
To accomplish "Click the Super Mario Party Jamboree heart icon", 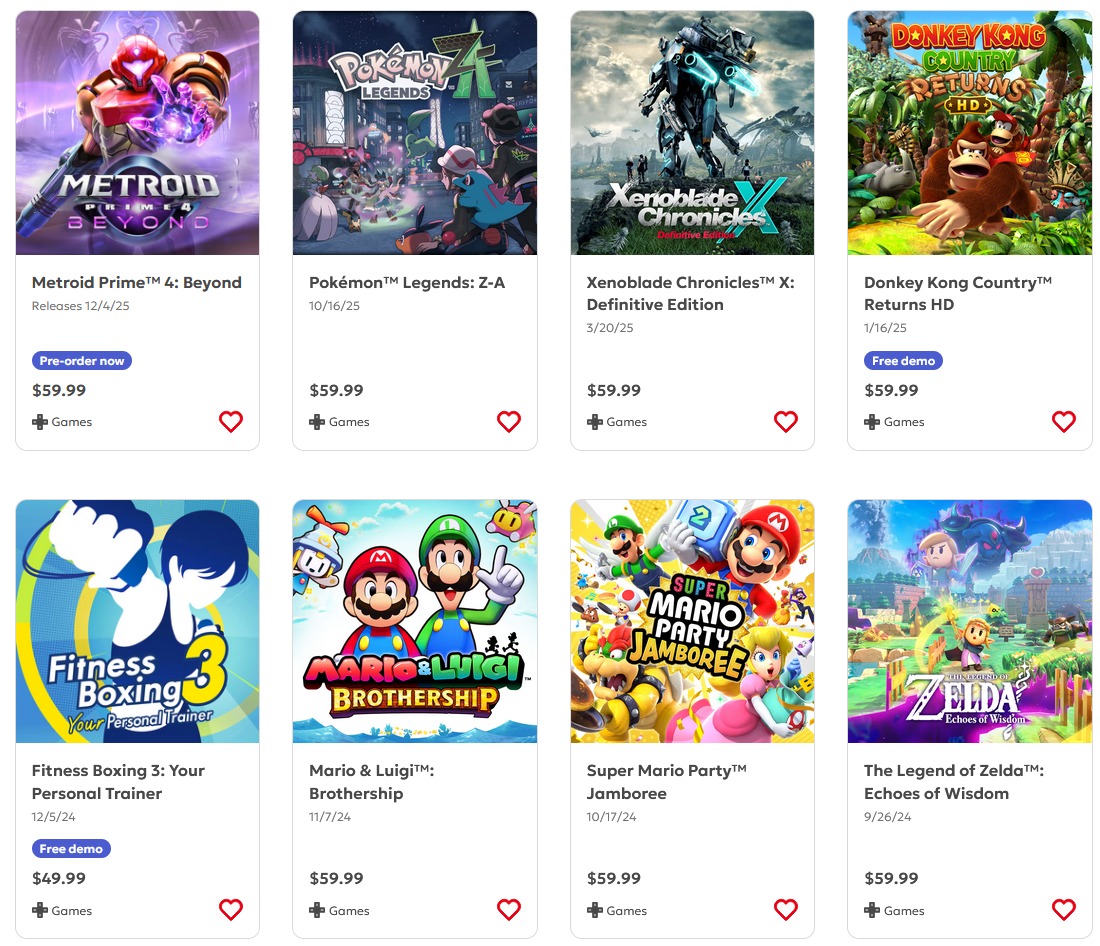I will point(786,910).
